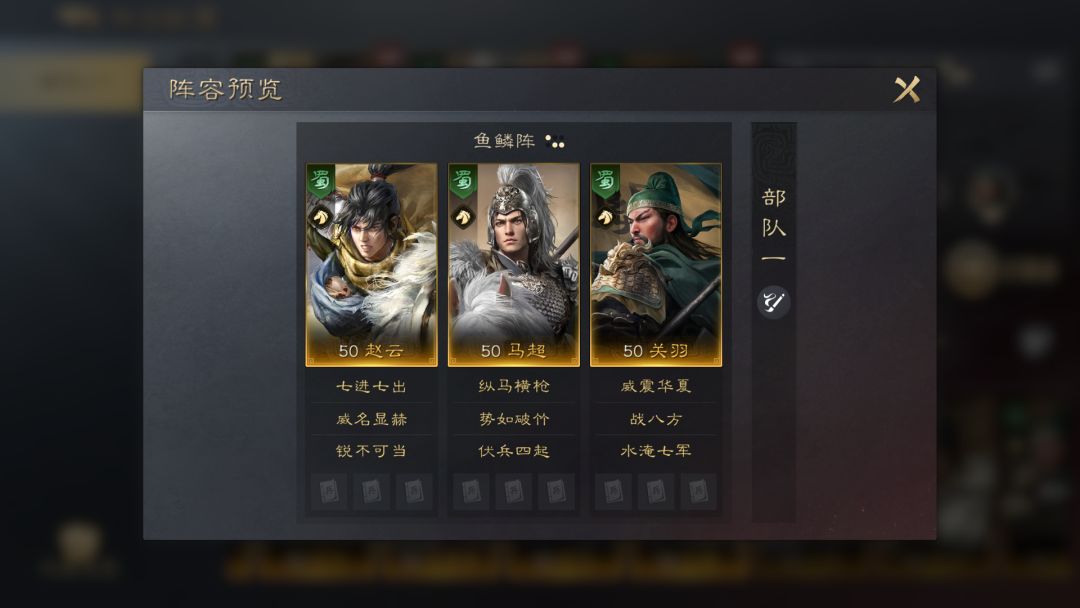Close the 阵容预览 dialog
Screen dimensions: 1080x608
point(906,90)
